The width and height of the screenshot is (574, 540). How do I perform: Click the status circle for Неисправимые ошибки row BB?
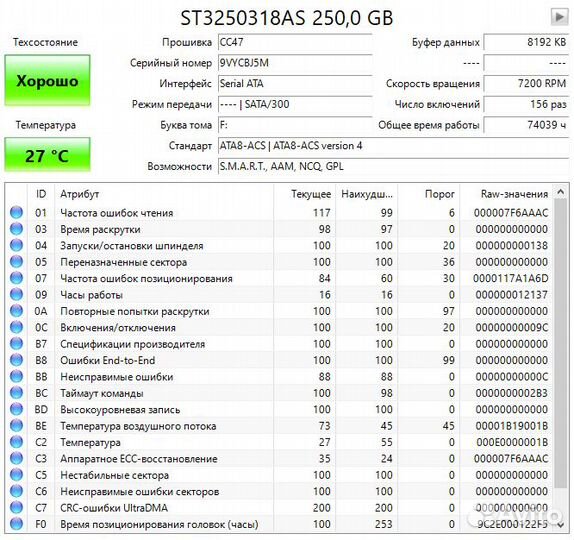pyautogui.click(x=16, y=376)
